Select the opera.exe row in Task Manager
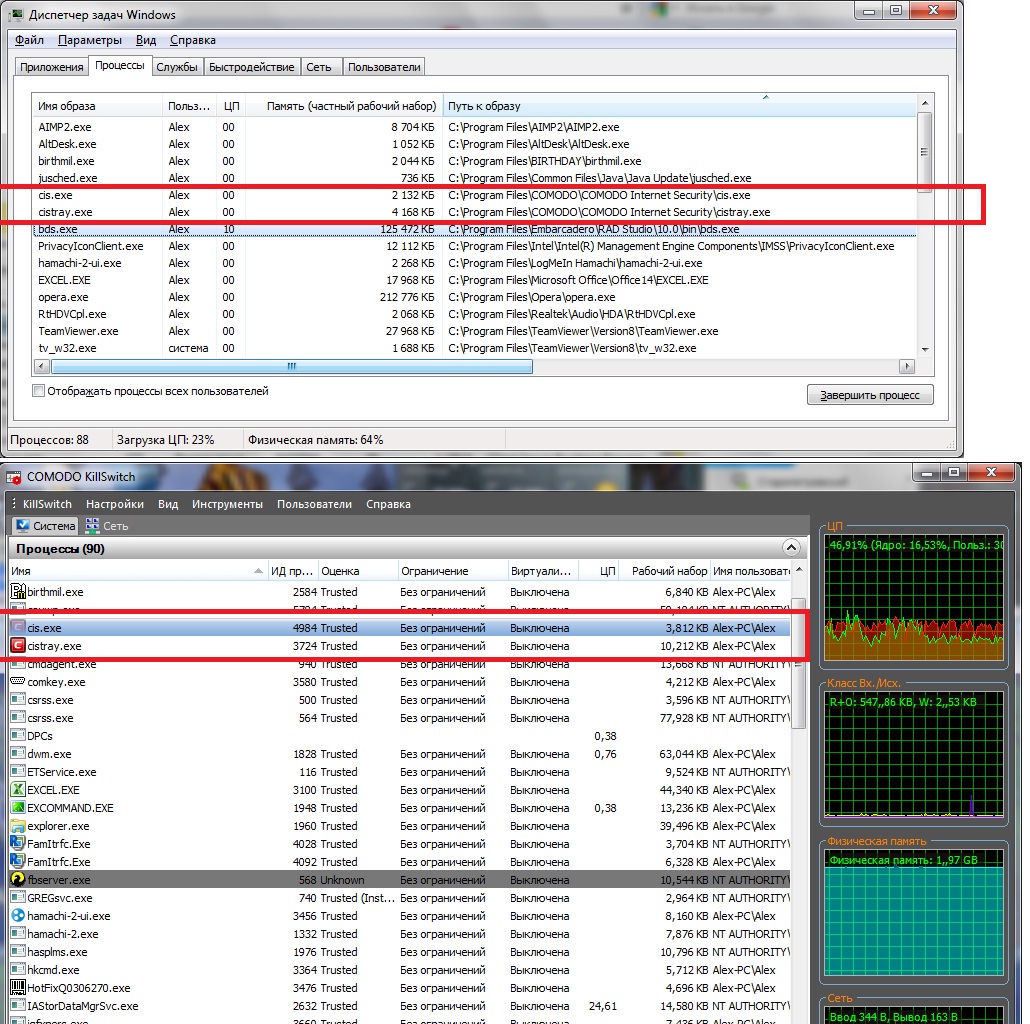 point(474,297)
